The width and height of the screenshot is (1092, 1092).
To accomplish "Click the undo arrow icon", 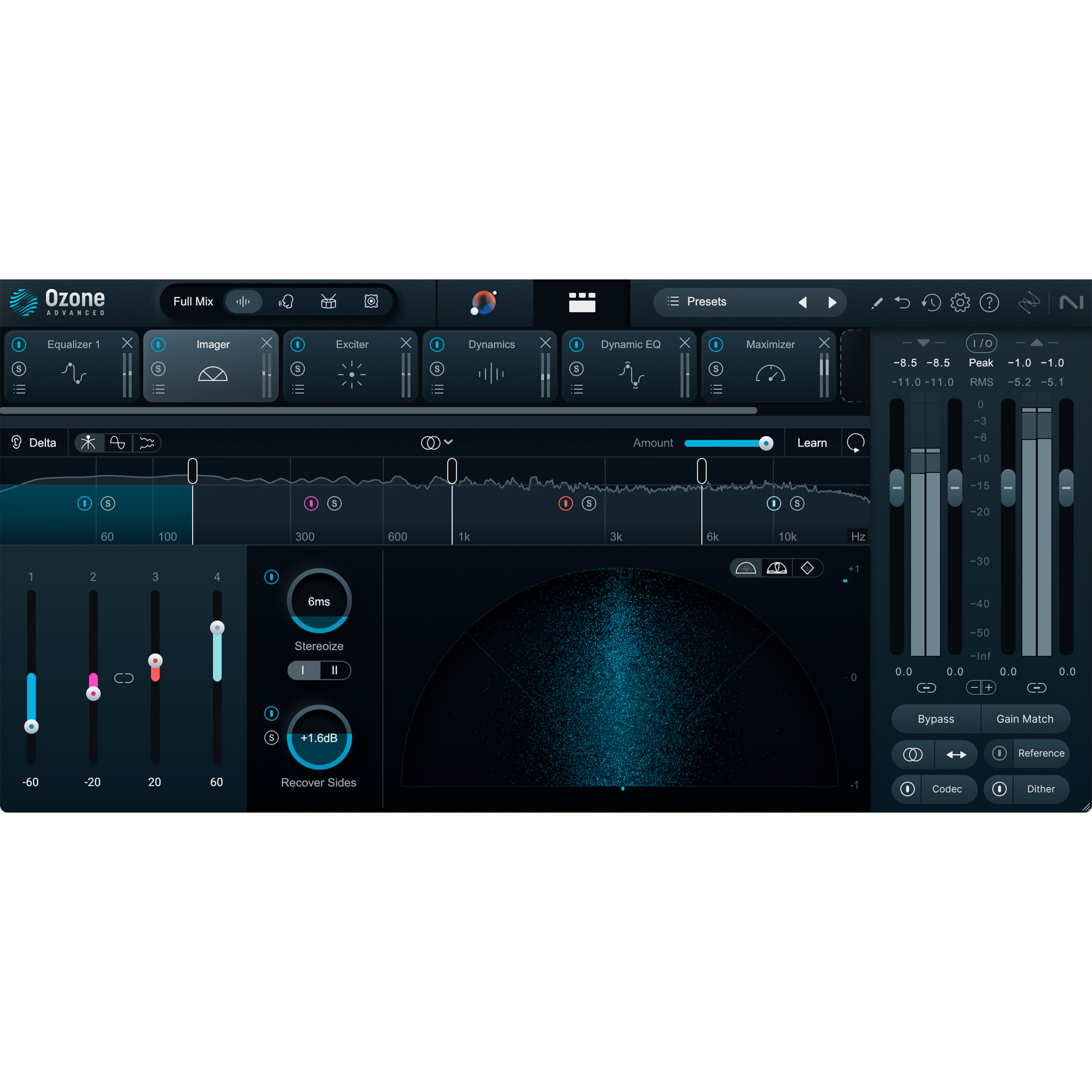I will (x=903, y=303).
